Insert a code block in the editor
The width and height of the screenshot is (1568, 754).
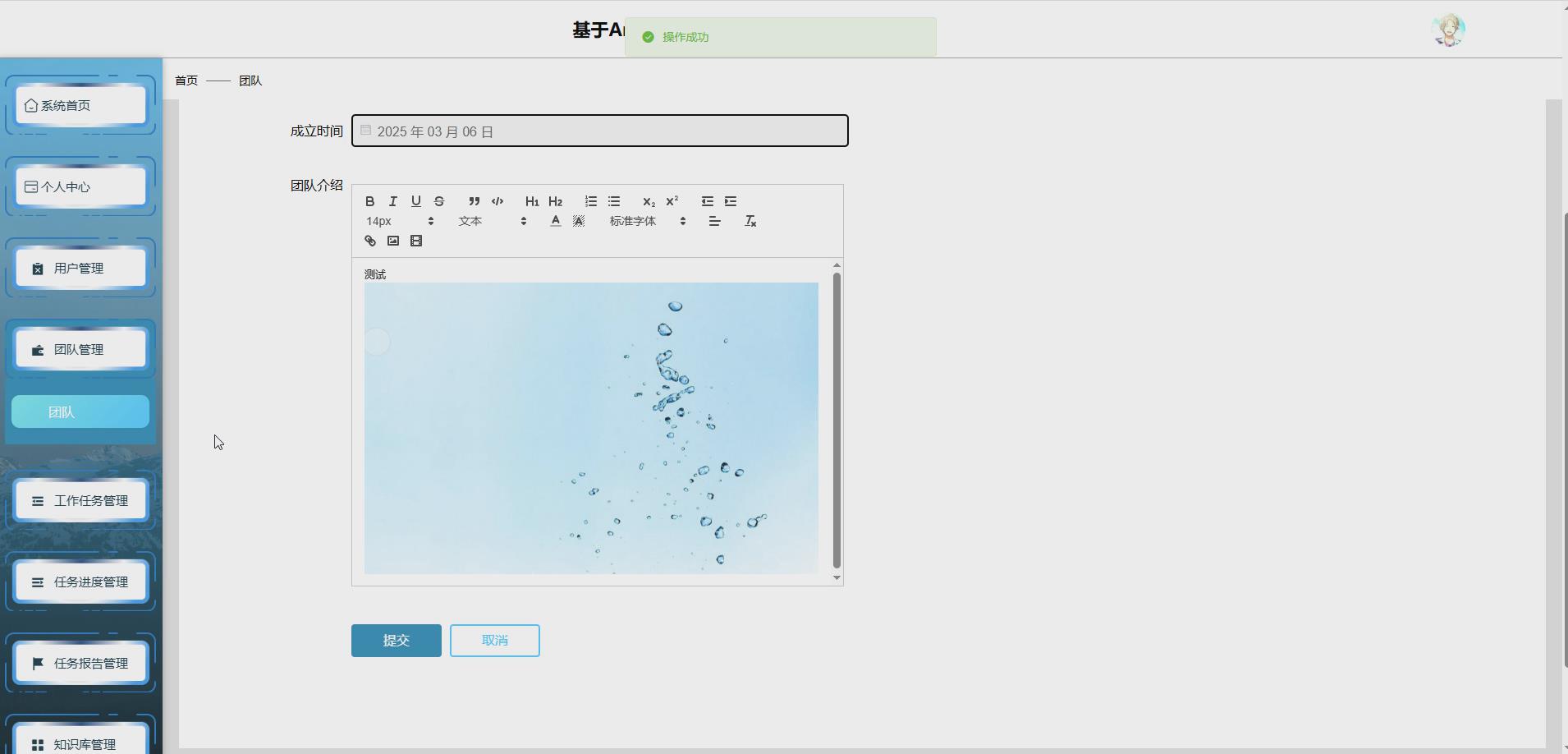[497, 201]
